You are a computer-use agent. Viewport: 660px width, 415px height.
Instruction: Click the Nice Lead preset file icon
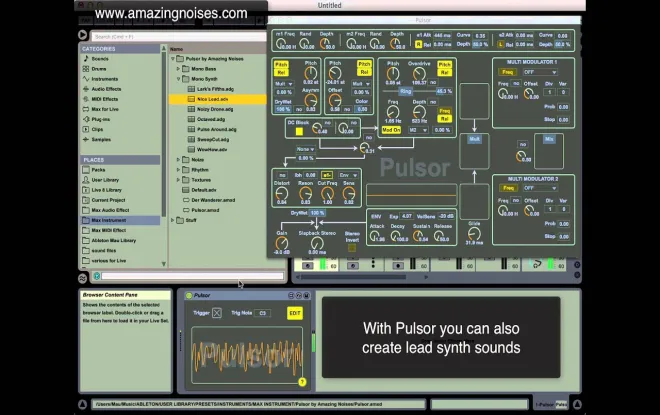[x=191, y=99]
